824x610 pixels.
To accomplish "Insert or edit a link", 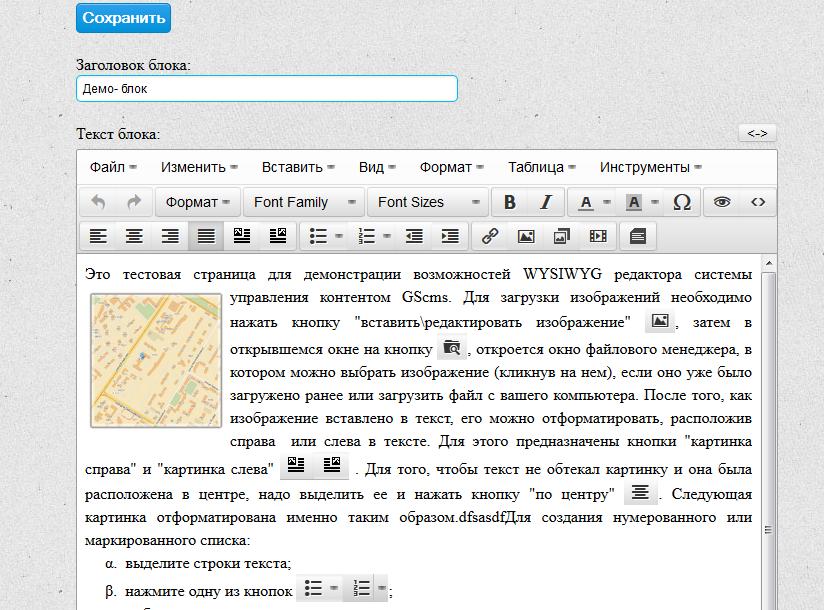I will (490, 236).
